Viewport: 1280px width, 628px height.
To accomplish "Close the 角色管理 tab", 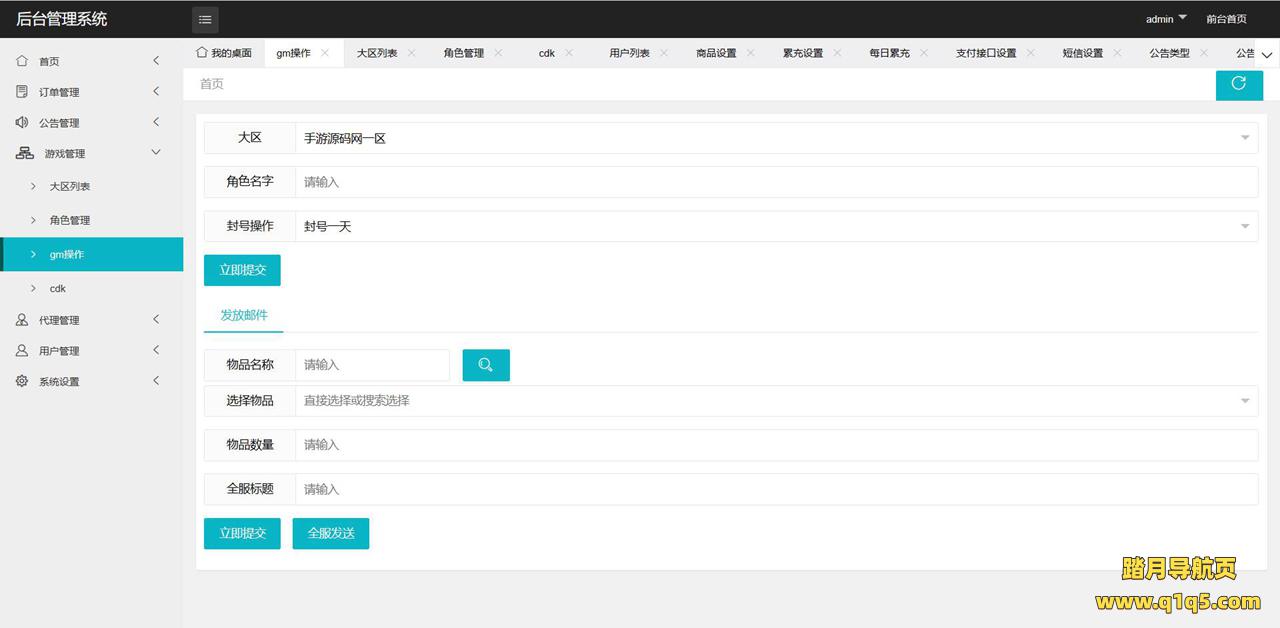I will 498,53.
